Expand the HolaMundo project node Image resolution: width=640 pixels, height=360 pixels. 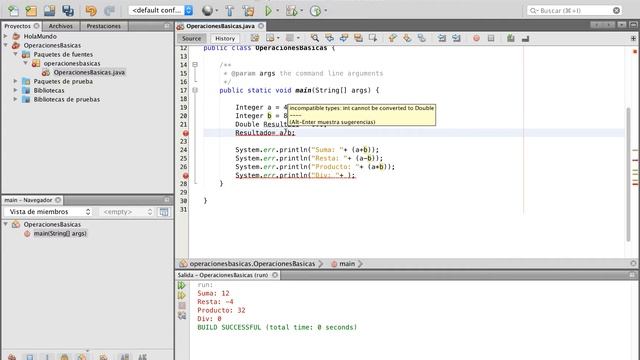point(6,36)
